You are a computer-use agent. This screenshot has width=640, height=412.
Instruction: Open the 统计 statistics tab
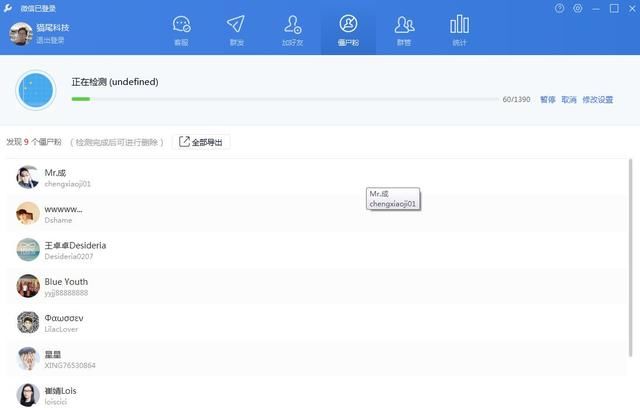[x=459, y=31]
